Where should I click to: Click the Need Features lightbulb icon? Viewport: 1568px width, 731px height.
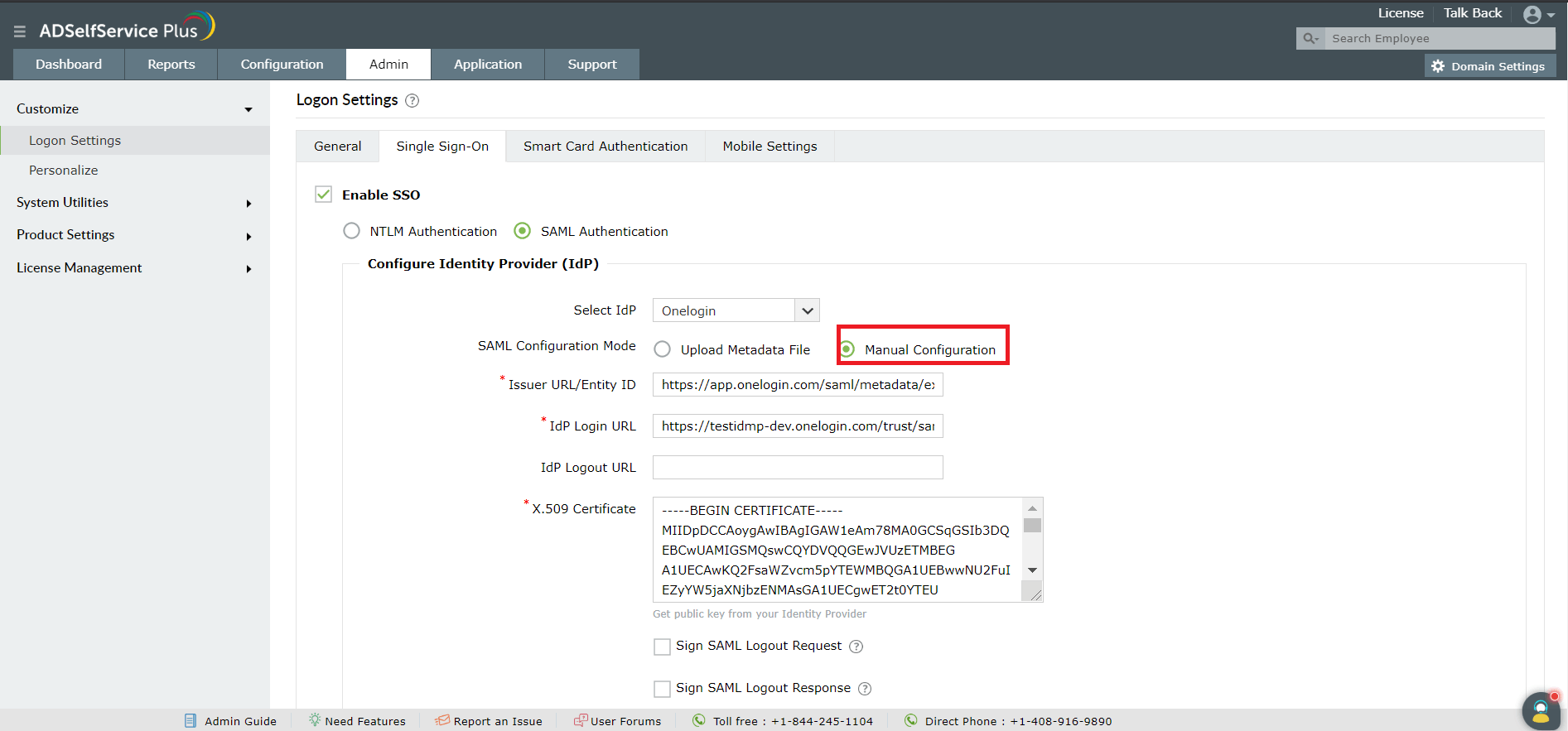[x=315, y=720]
